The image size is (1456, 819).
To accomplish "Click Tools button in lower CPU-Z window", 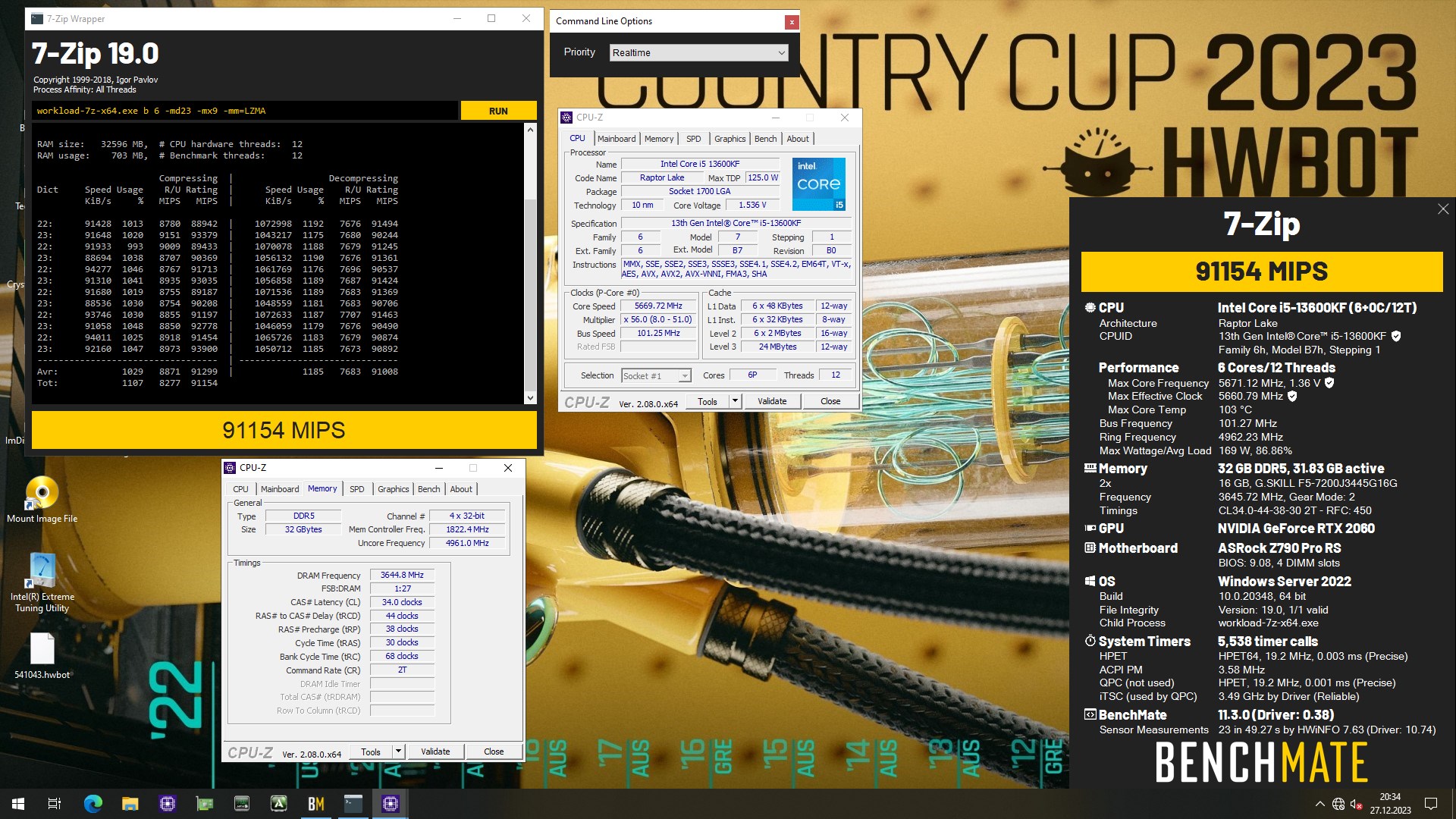I will click(371, 752).
